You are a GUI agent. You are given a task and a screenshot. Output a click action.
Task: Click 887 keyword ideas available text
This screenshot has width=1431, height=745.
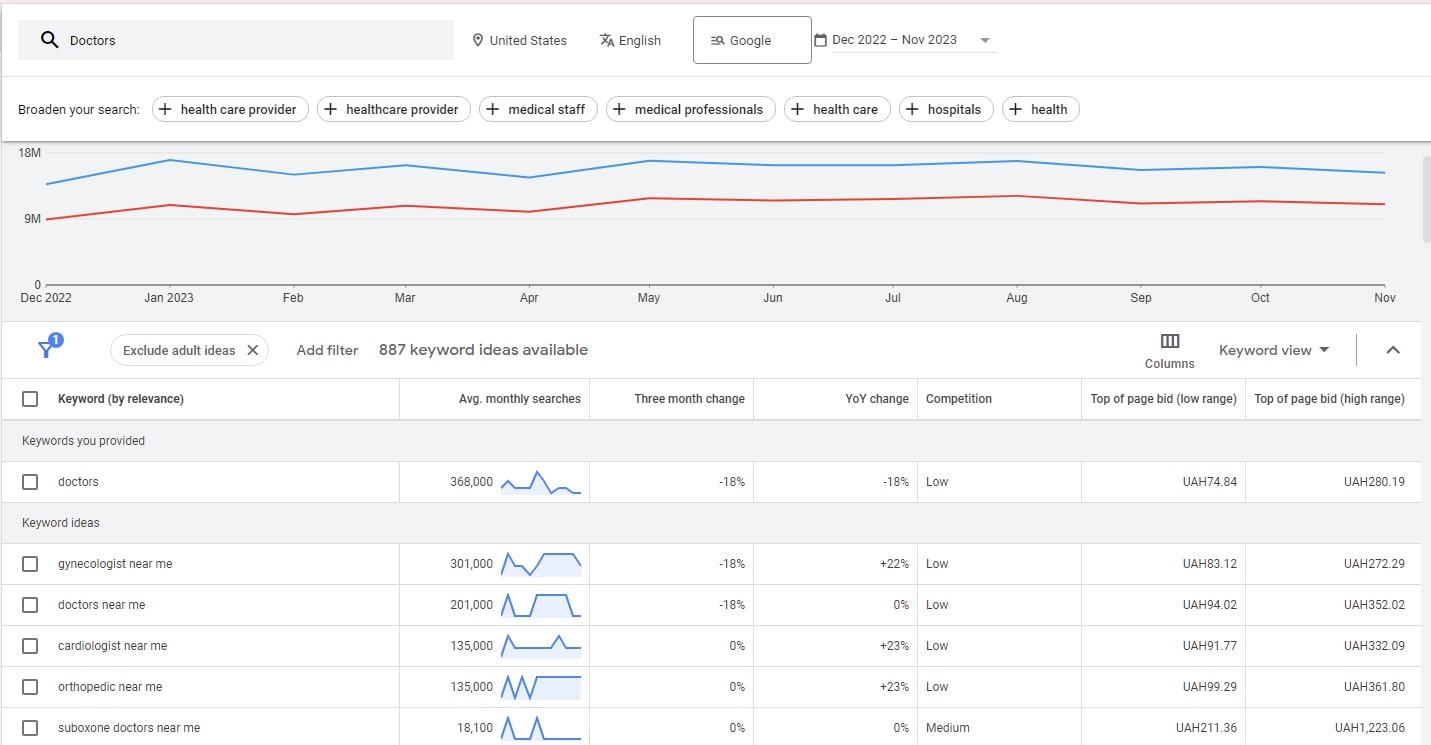[x=483, y=350]
